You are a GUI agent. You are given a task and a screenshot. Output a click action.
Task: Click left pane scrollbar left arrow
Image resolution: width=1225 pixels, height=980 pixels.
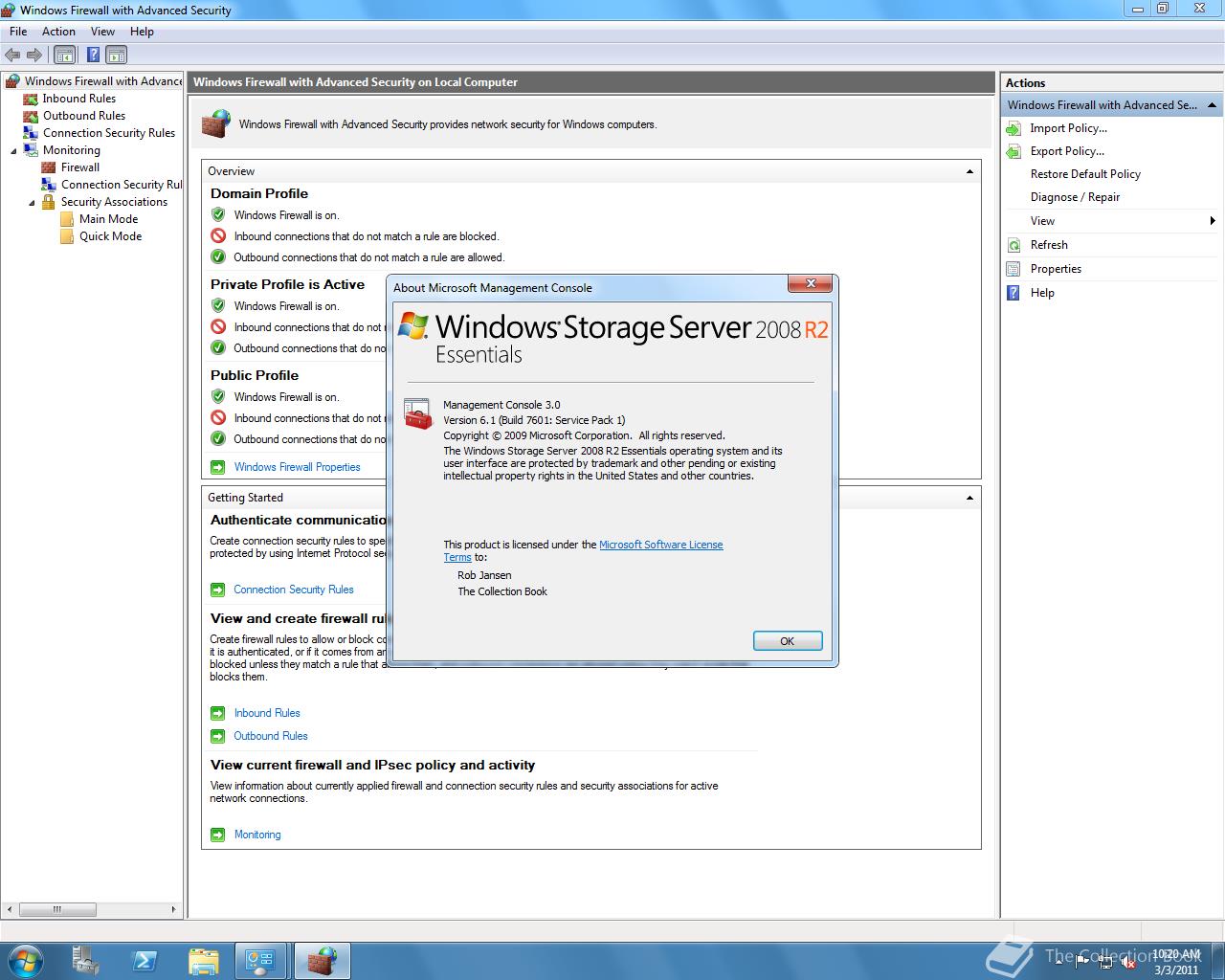tap(11, 909)
